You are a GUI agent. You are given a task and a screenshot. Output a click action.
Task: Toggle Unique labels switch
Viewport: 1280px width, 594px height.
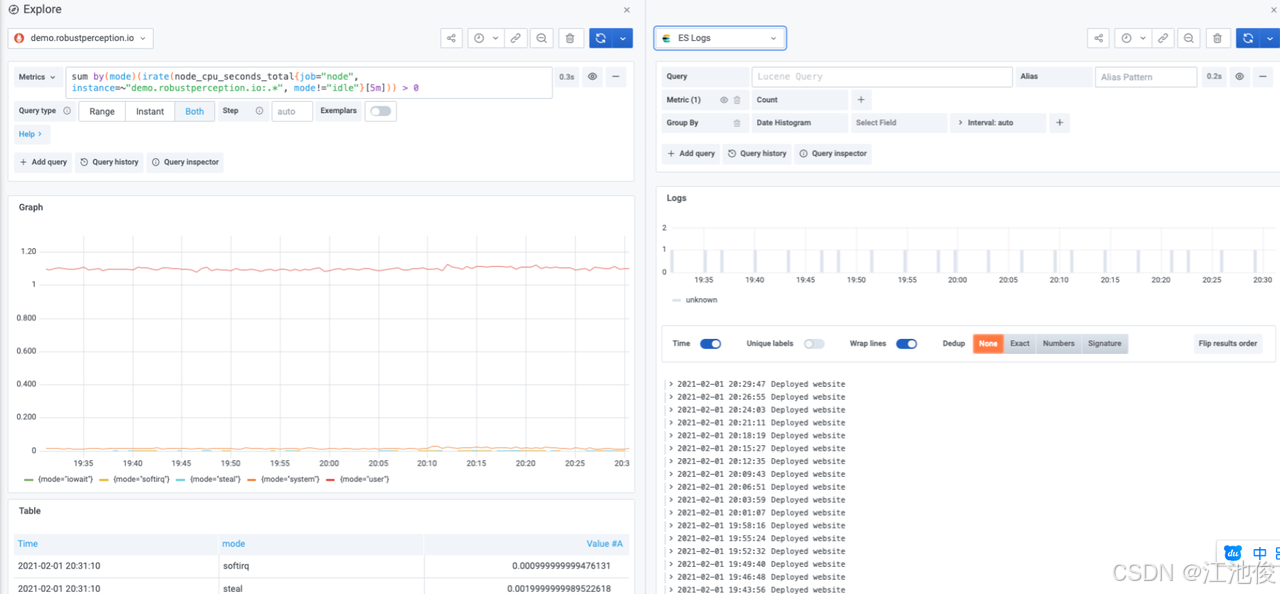(814, 344)
